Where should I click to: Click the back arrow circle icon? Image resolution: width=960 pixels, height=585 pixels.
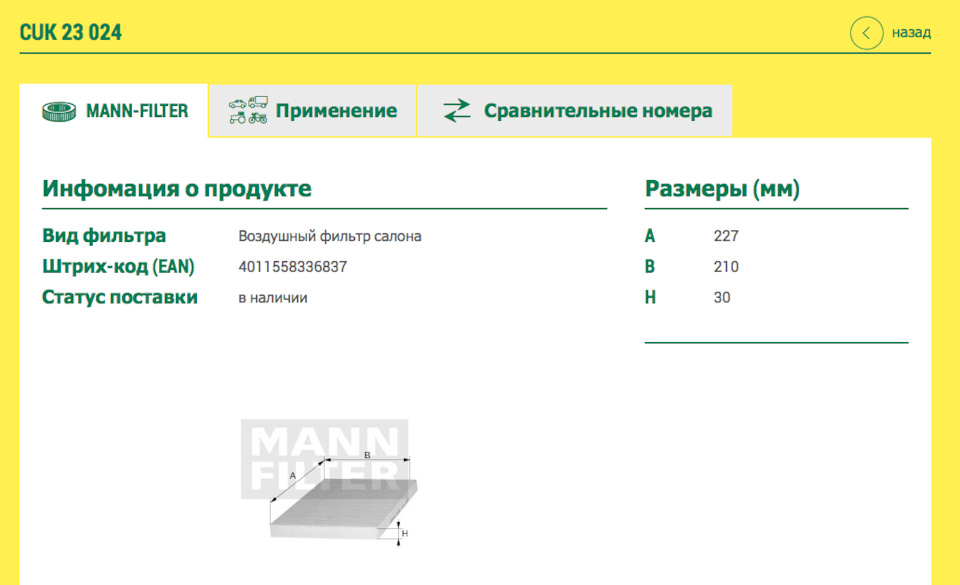point(866,33)
